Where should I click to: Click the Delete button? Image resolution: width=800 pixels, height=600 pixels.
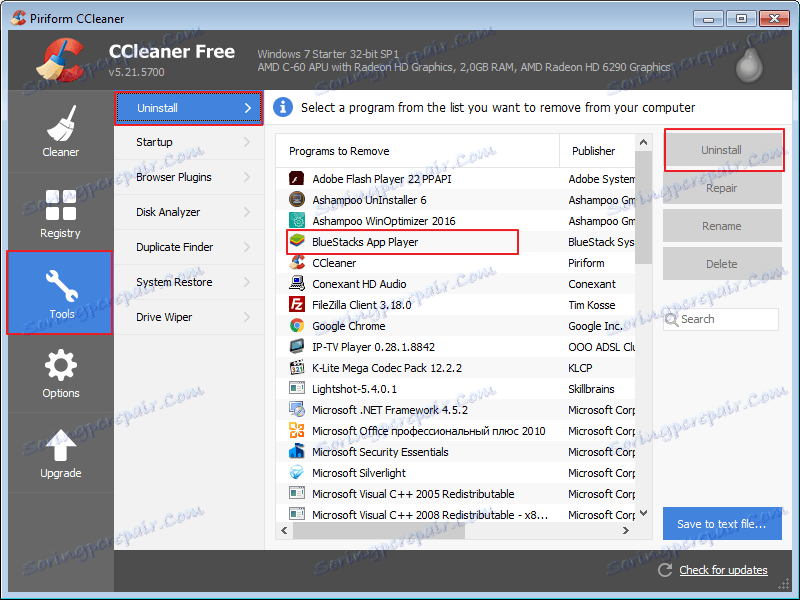tap(722, 264)
